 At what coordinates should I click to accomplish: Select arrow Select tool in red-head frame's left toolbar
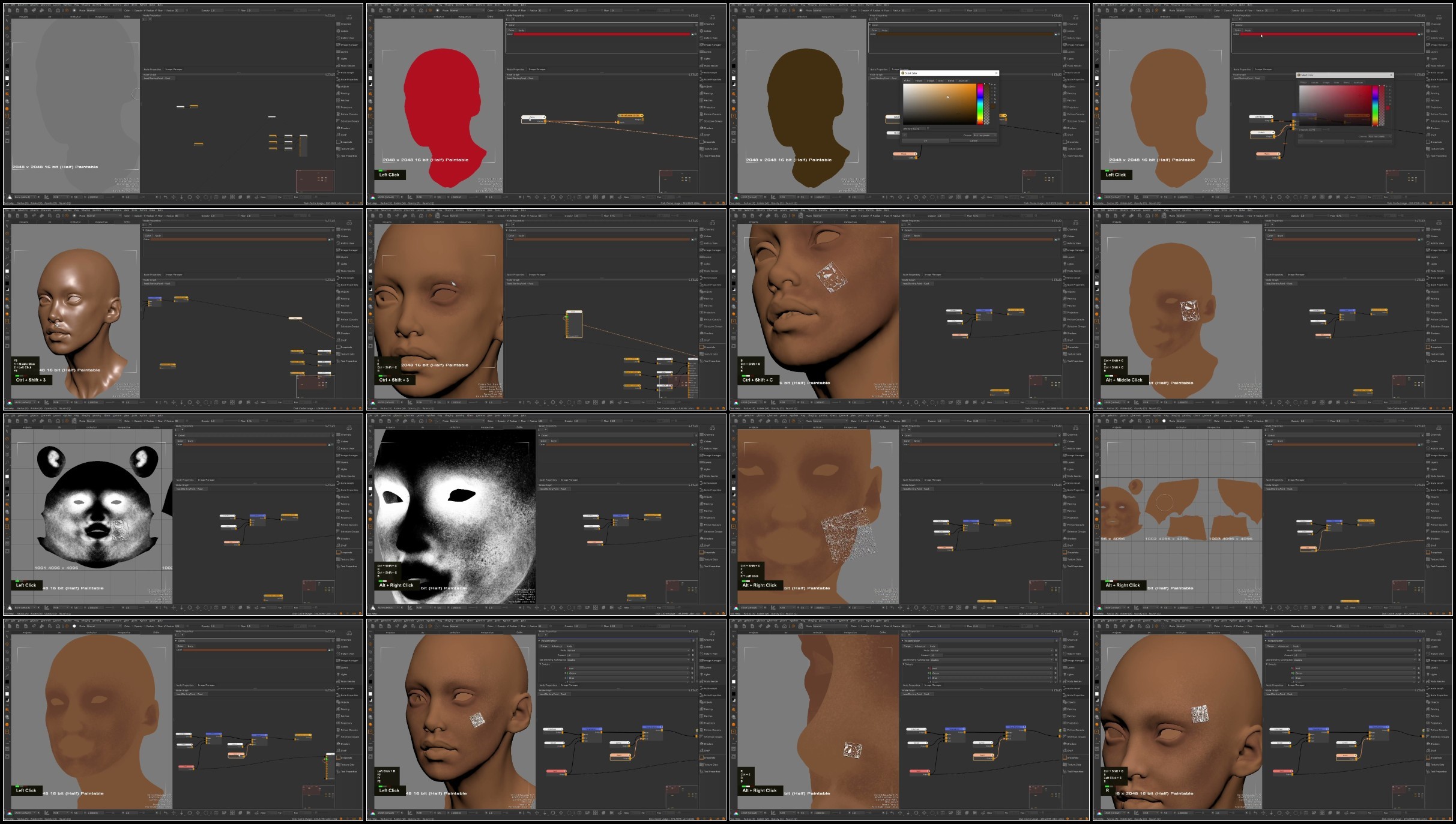coord(370,20)
